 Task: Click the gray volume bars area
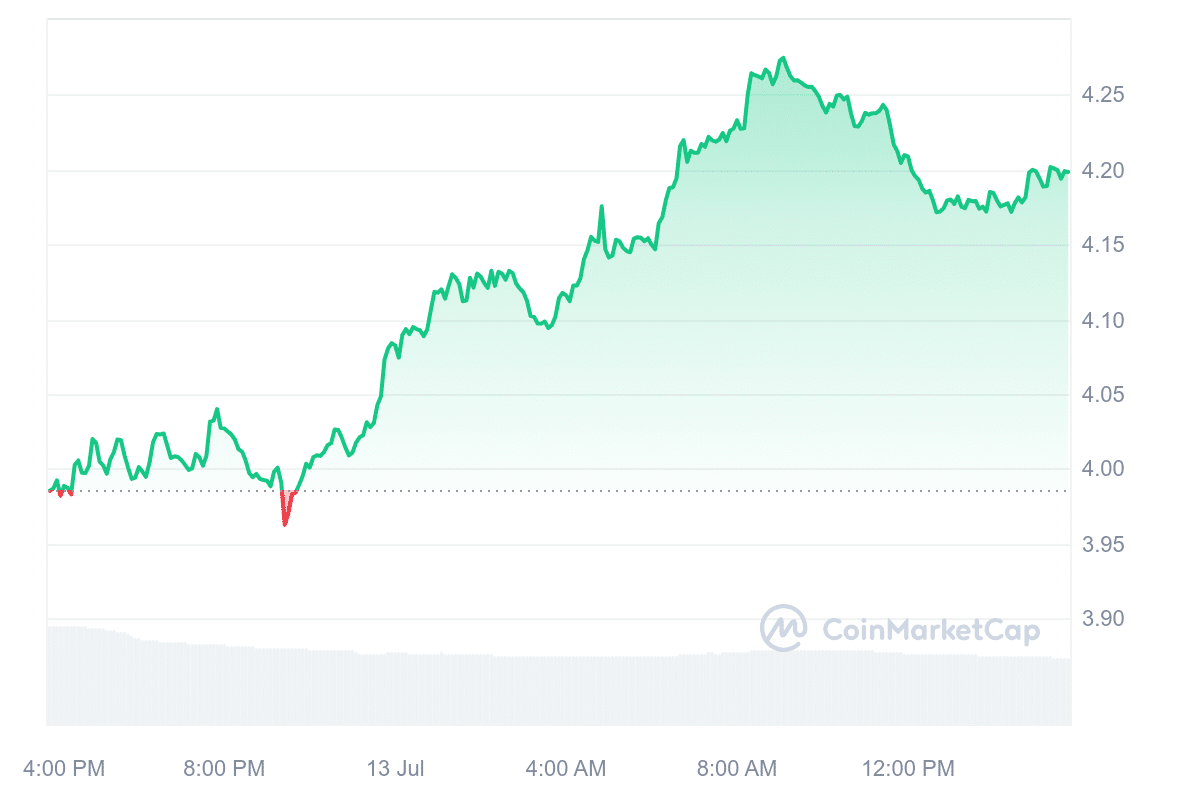pos(500,690)
